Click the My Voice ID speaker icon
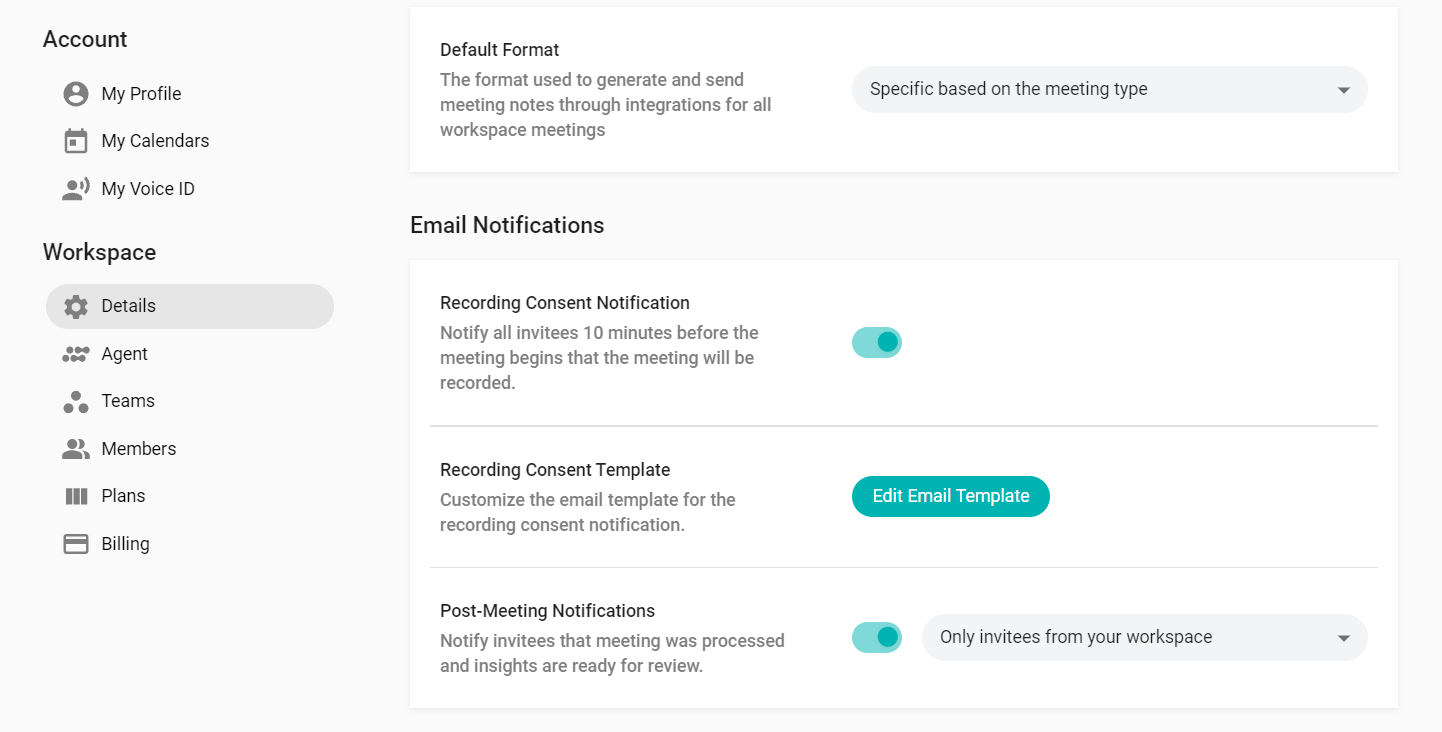Image resolution: width=1442 pixels, height=732 pixels. coord(76,189)
